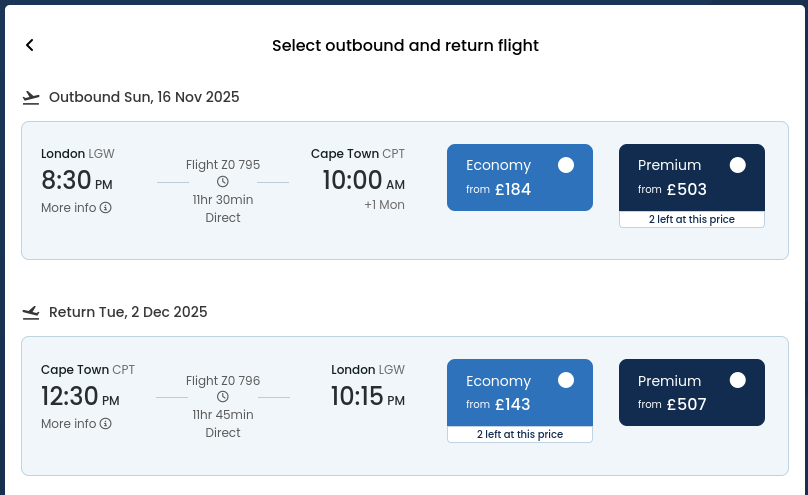
Task: Click the Return Tue, 2 Dec 2025 heading
Action: (x=128, y=312)
